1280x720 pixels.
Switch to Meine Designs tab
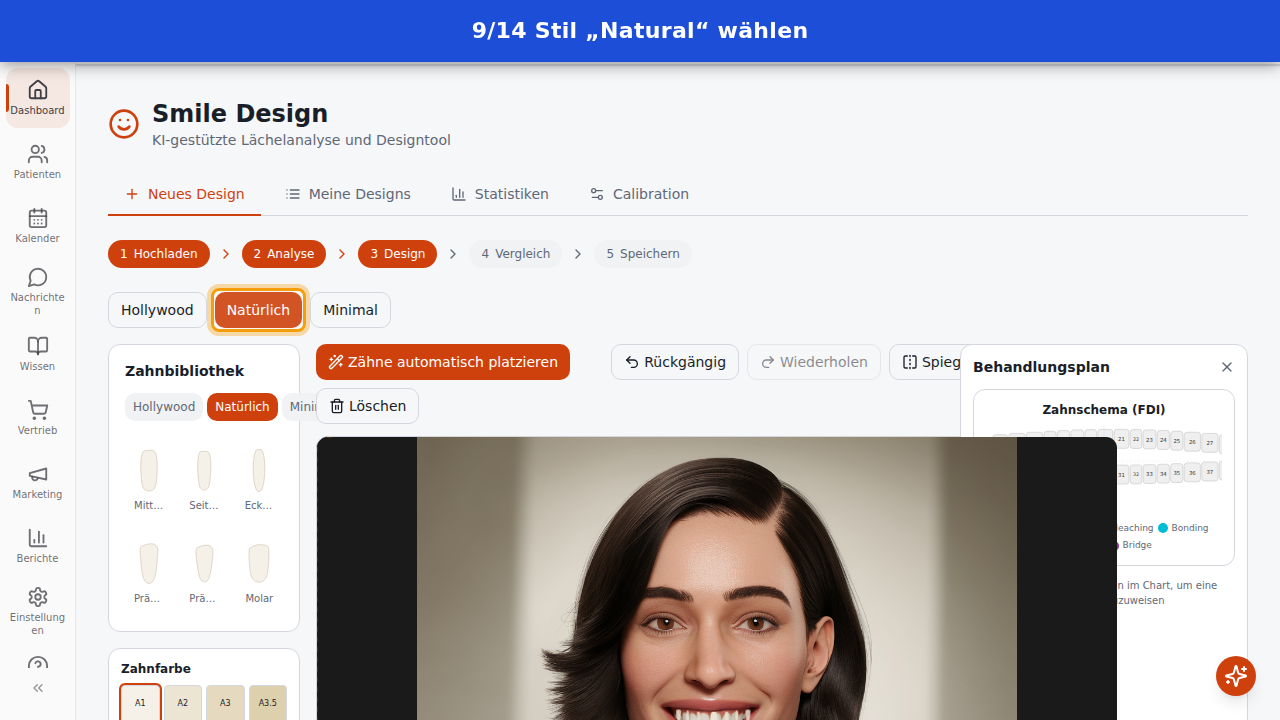348,194
